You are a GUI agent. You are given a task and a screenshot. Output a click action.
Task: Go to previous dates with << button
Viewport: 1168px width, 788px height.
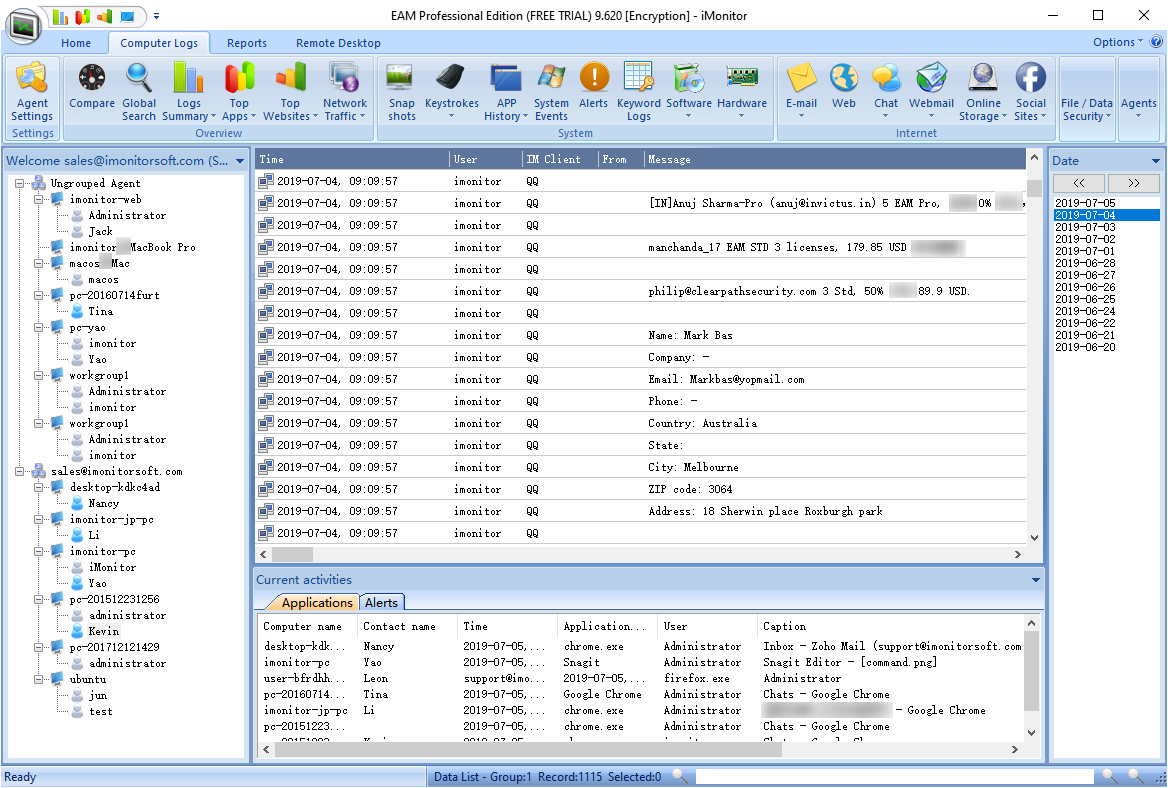coord(1079,183)
